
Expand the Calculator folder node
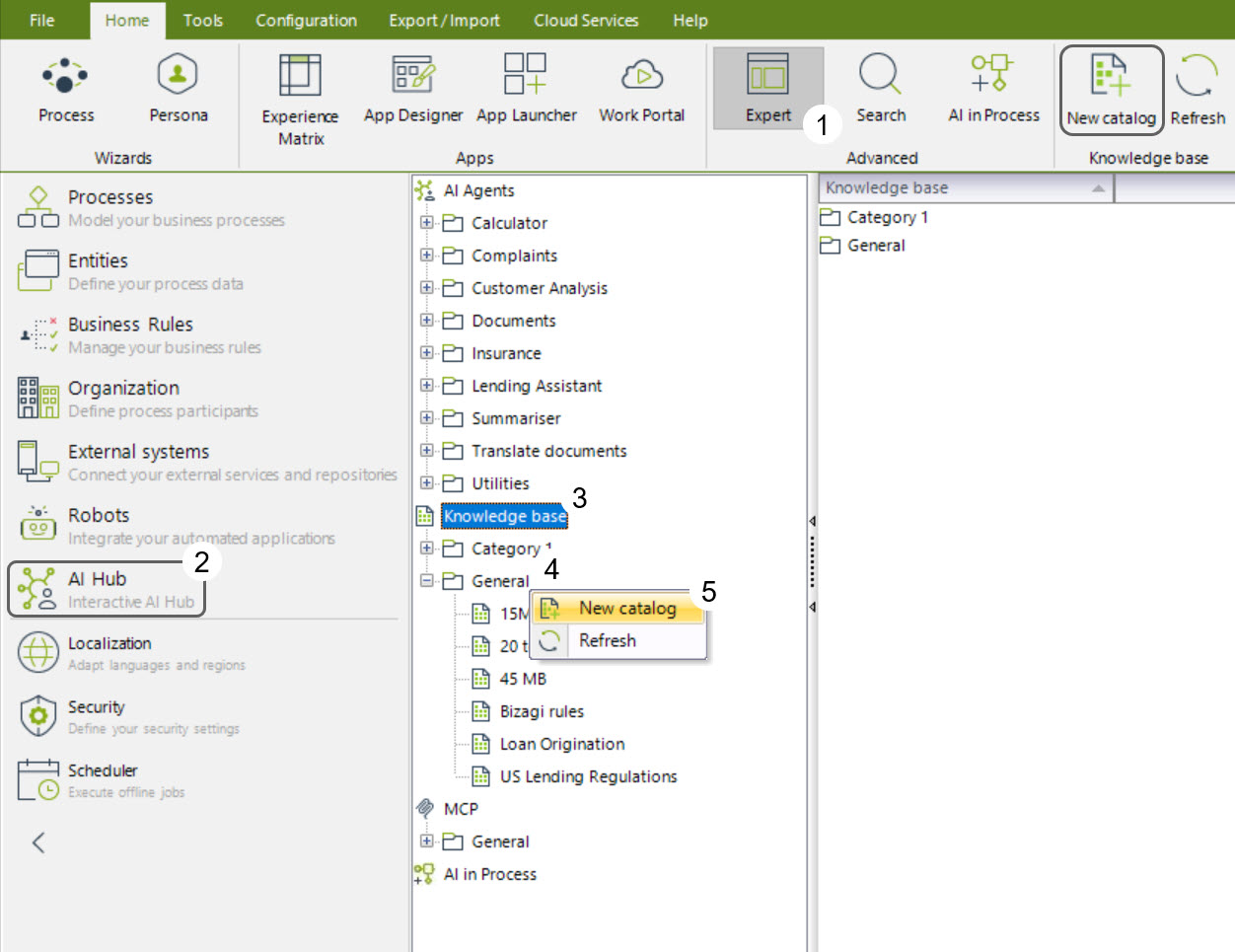[x=427, y=223]
